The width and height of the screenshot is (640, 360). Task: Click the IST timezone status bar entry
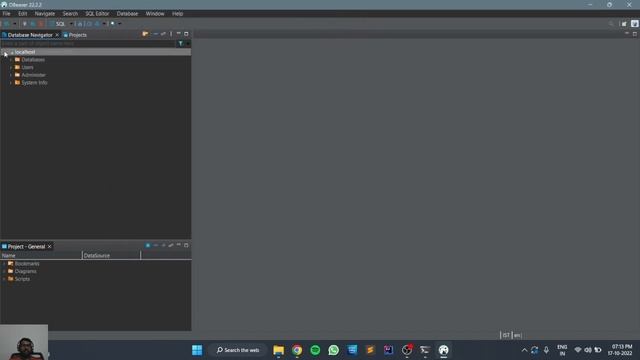pyautogui.click(x=506, y=335)
